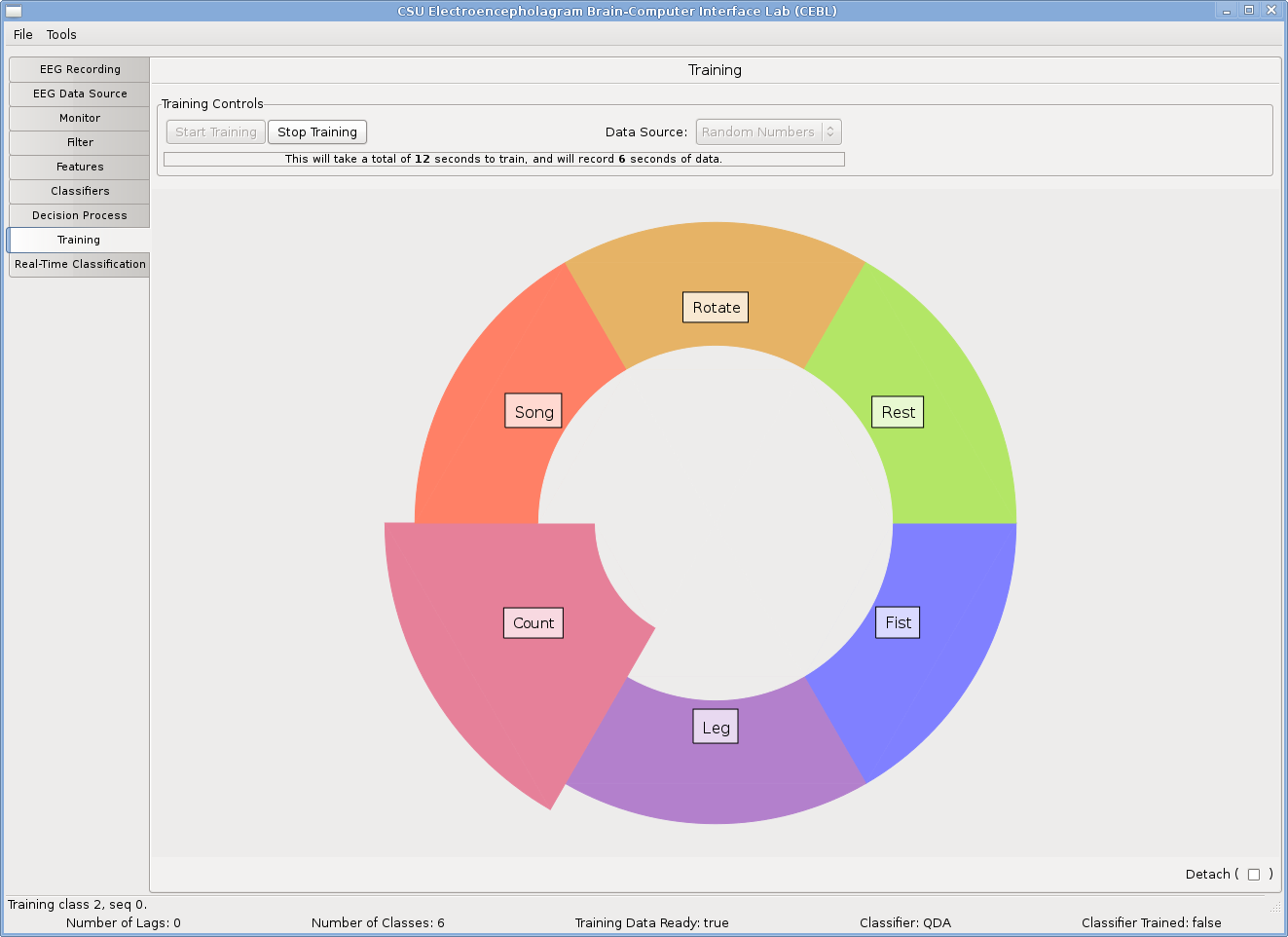Tick the Detach checkbox
1288x937 pixels.
click(x=1254, y=875)
